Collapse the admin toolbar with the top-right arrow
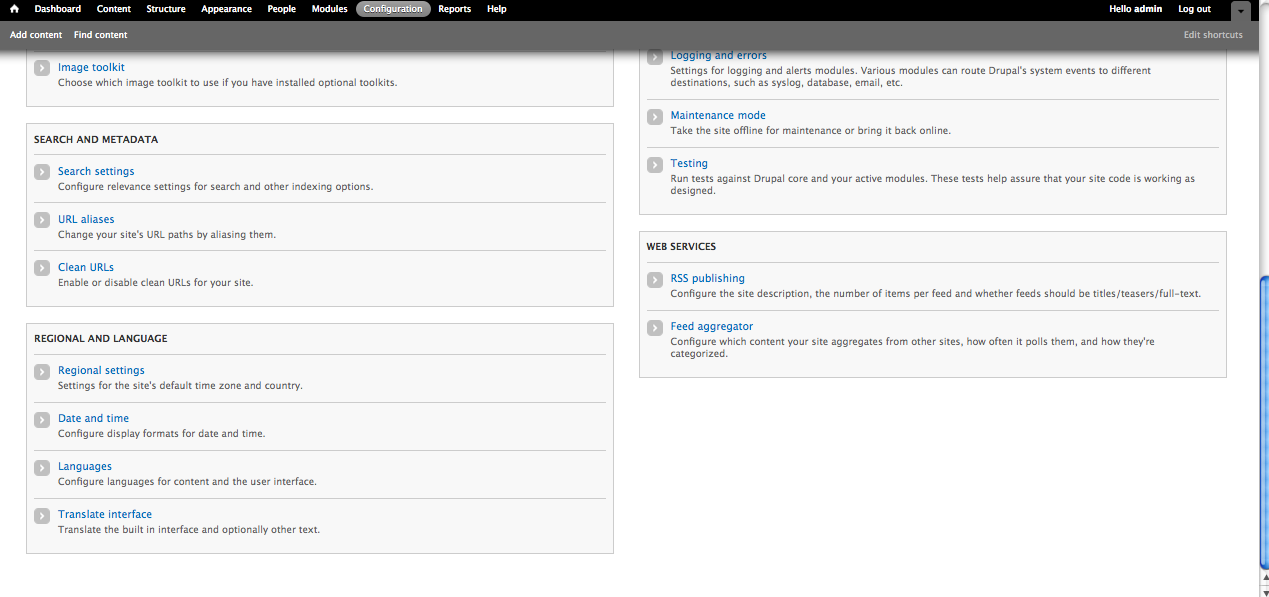This screenshot has height=597, width=1269. coord(1240,9)
